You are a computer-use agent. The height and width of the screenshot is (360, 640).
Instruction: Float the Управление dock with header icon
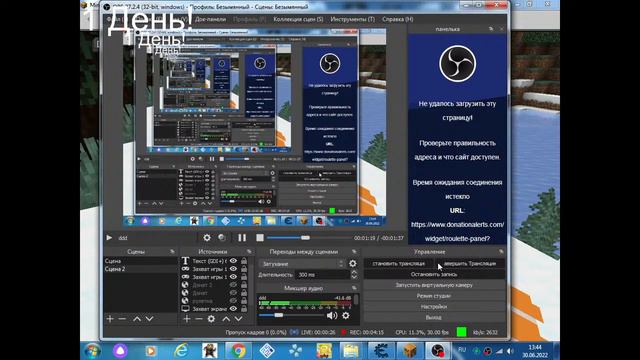[501, 251]
